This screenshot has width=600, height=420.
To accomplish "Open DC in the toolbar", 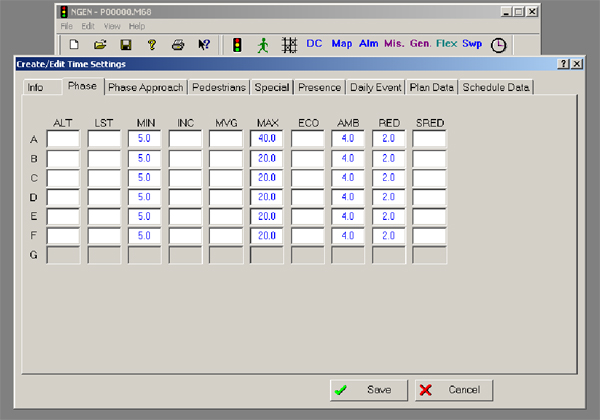I will 314,44.
